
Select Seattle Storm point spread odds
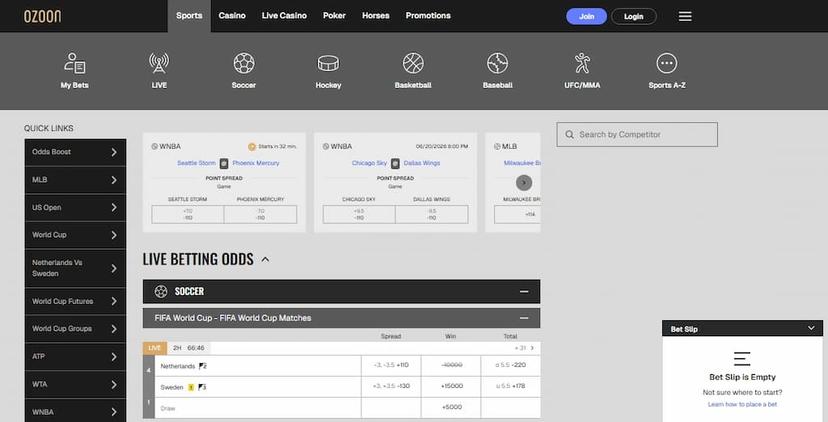[188, 214]
